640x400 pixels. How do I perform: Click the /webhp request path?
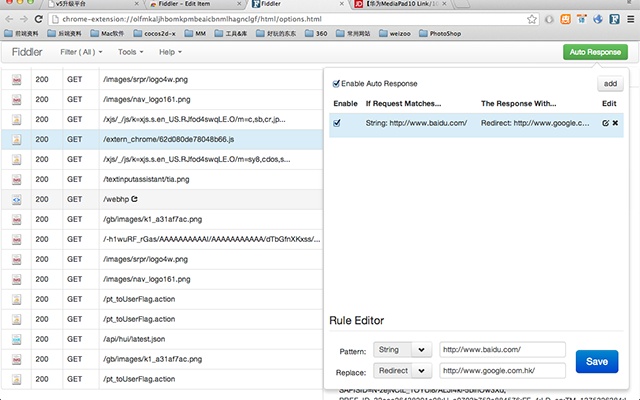coord(116,199)
